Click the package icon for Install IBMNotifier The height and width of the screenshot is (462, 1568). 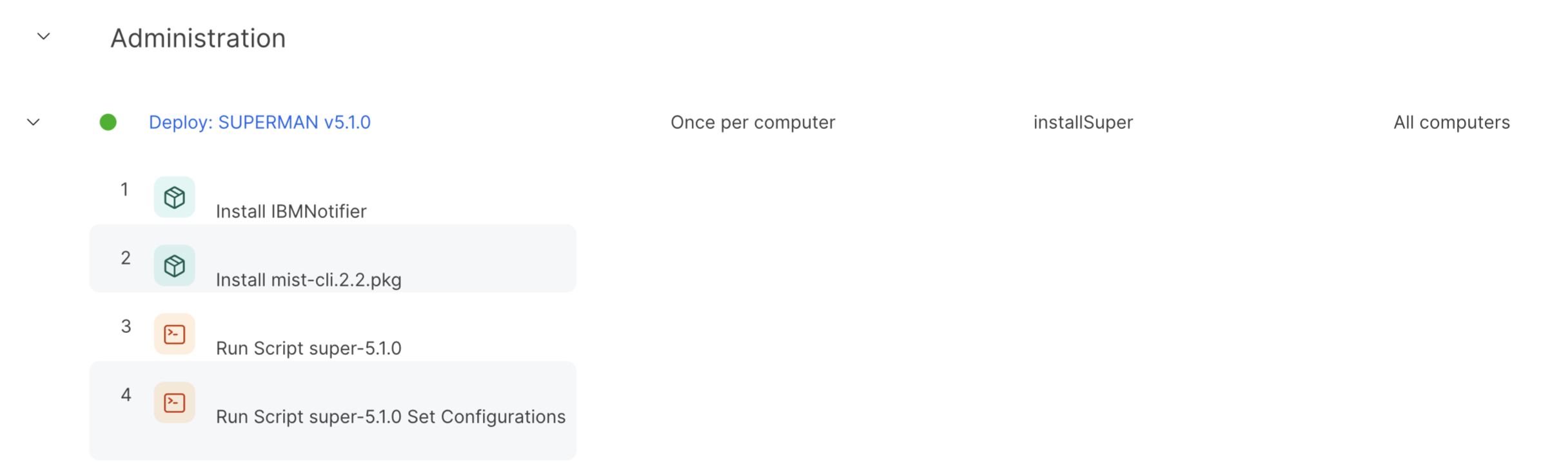pos(174,197)
